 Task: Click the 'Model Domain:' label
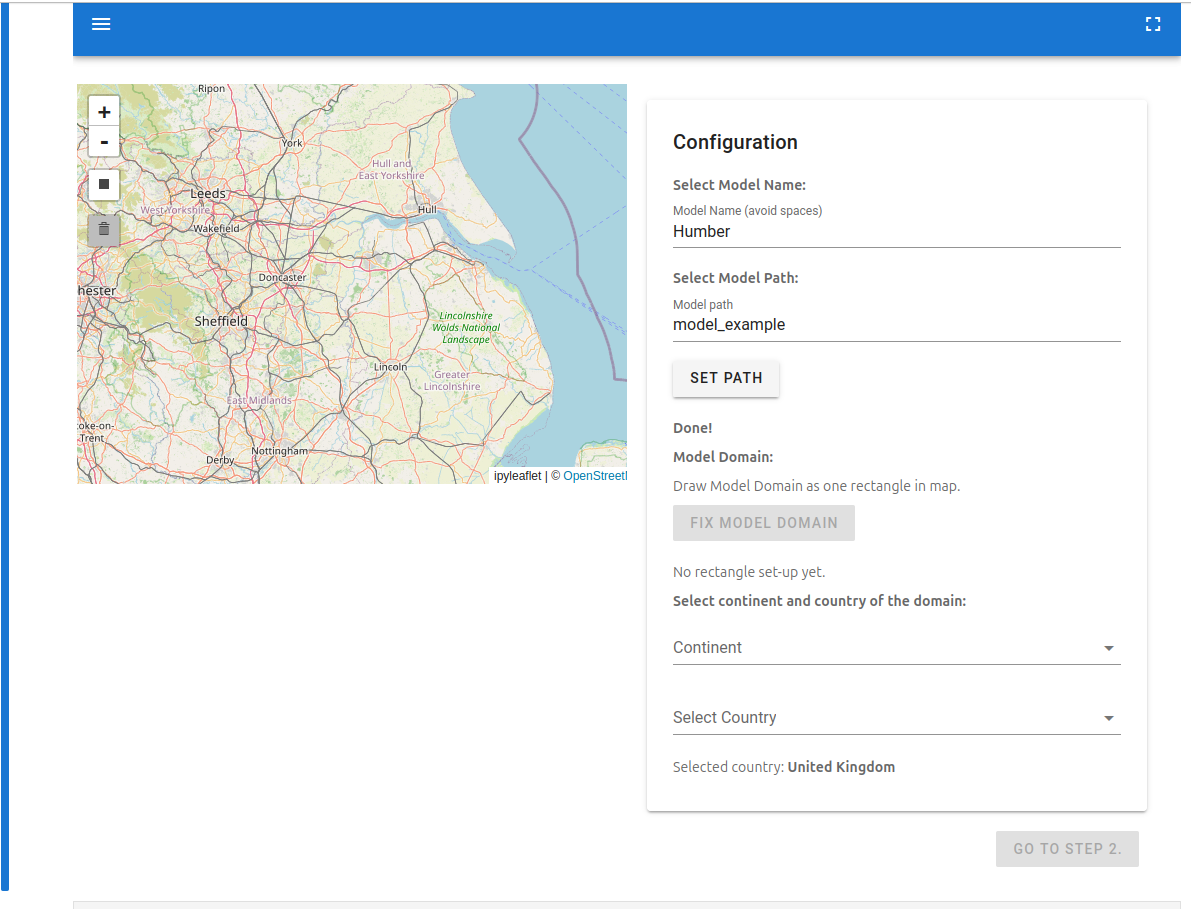[723, 457]
